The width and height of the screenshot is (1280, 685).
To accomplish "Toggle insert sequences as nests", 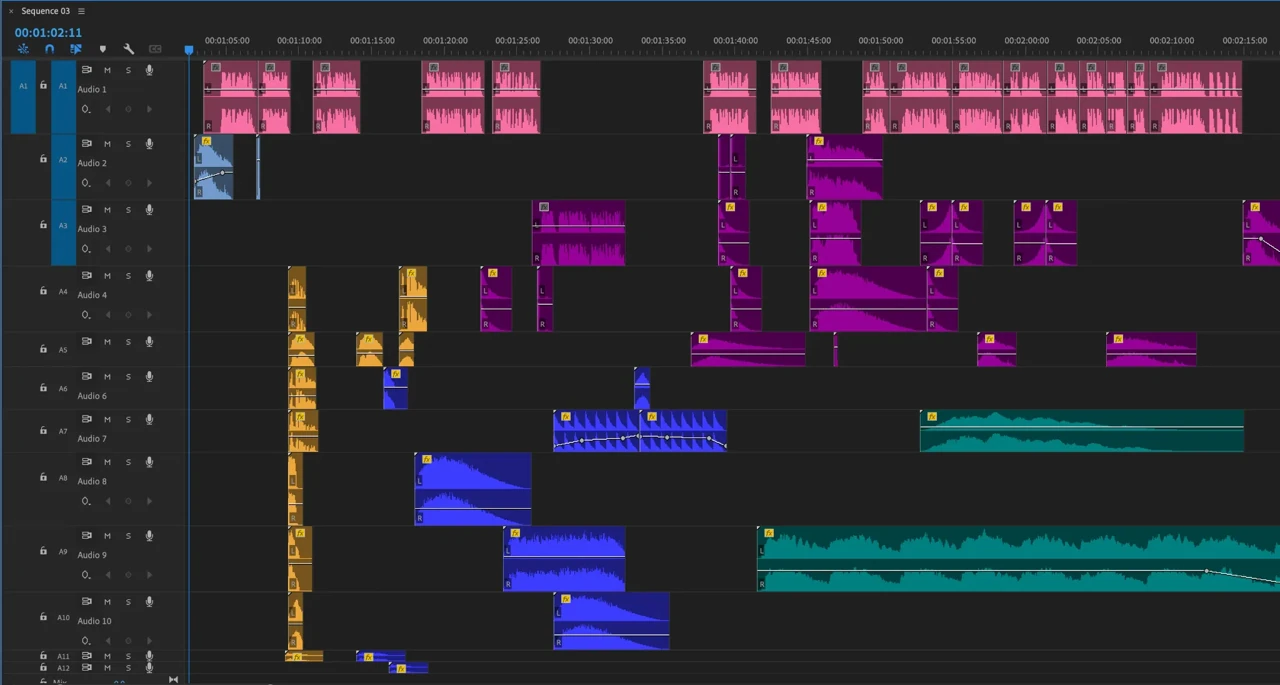I will pyautogui.click(x=23, y=48).
